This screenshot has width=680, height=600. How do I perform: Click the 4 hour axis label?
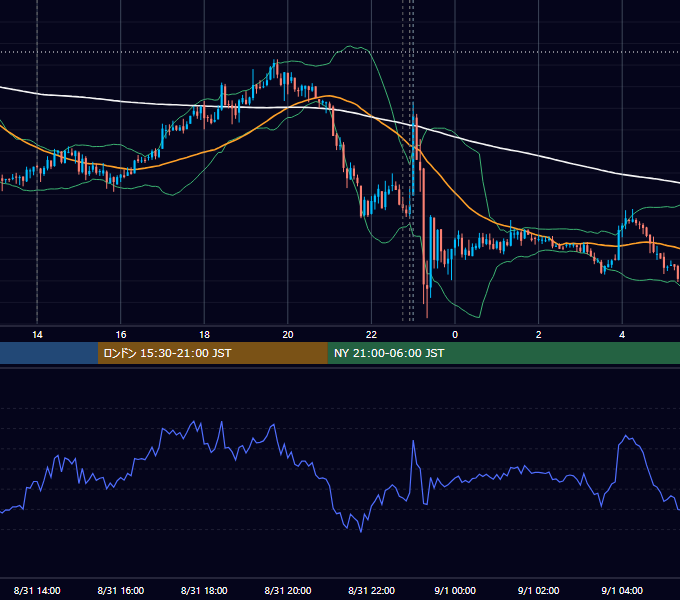click(x=622, y=335)
